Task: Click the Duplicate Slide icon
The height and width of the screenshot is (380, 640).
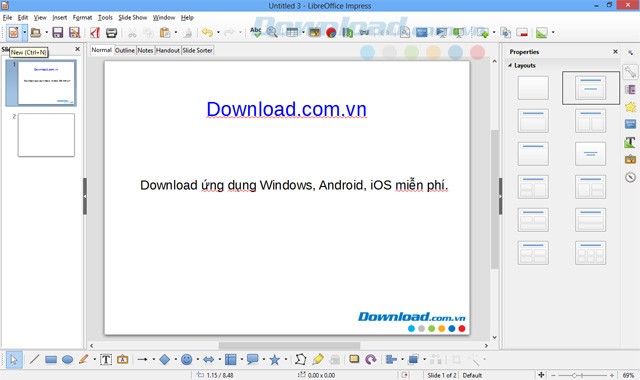Action: [x=505, y=32]
